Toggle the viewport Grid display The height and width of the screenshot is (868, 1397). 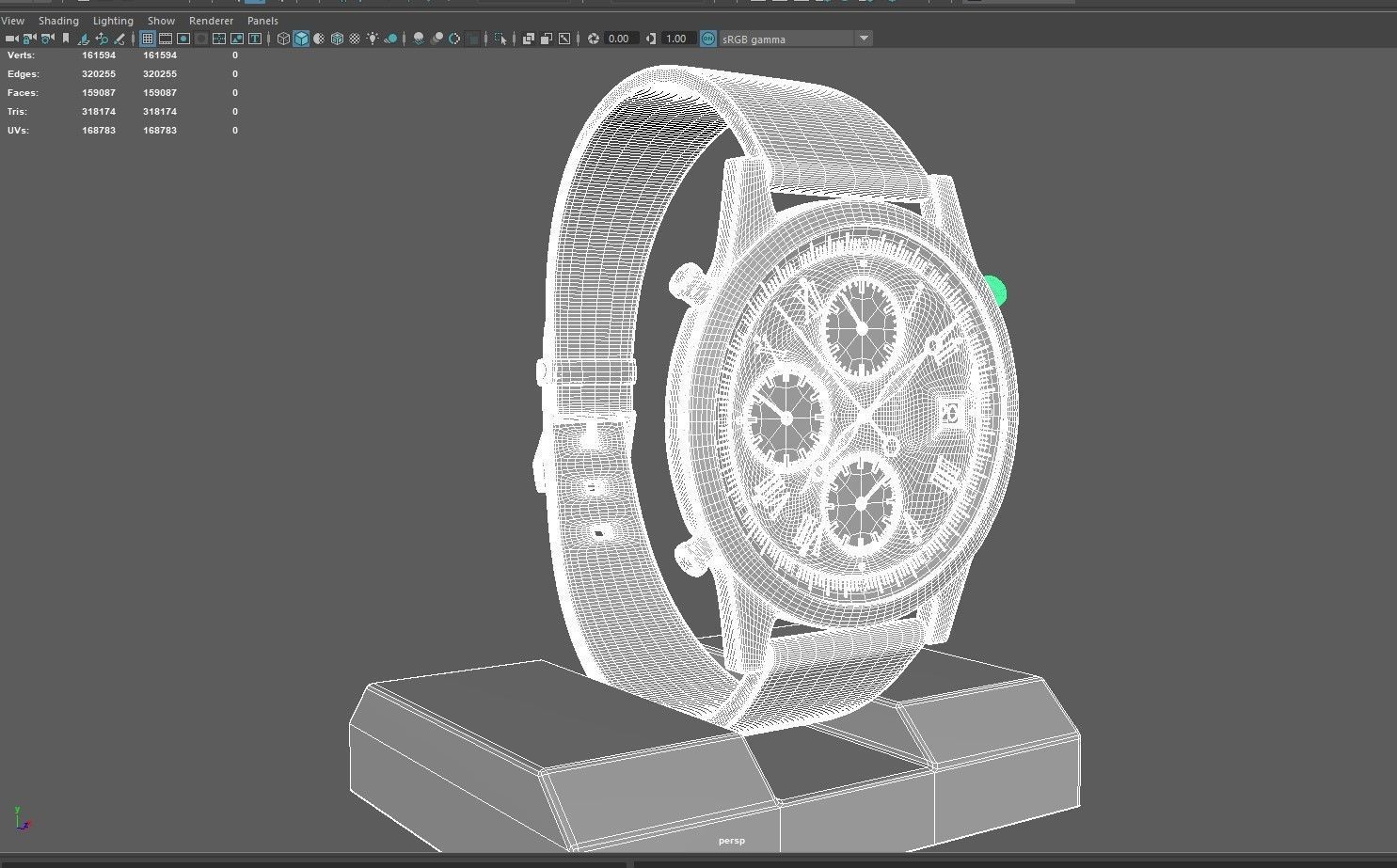(148, 39)
